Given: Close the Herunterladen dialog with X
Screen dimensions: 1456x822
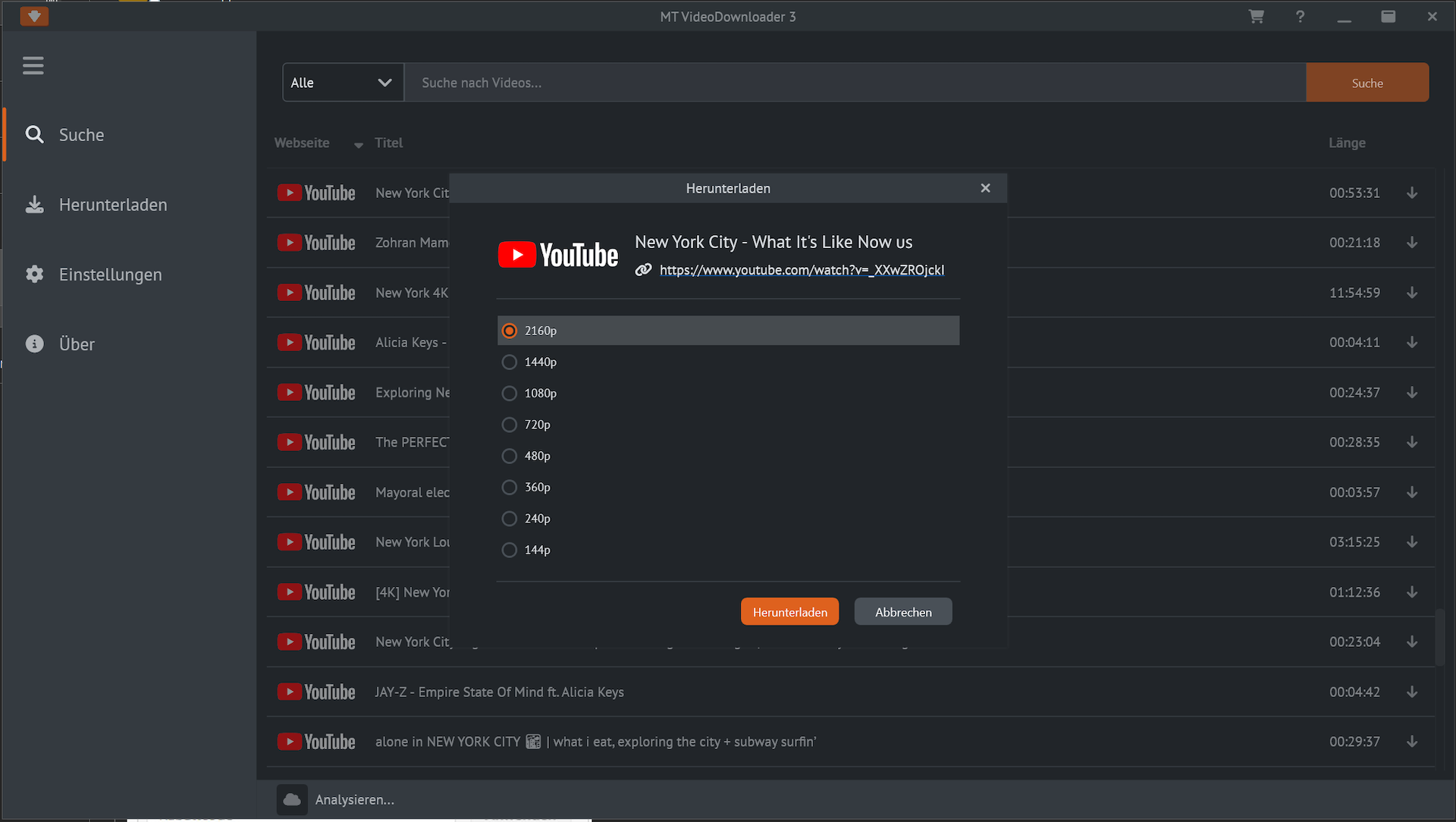Looking at the screenshot, I should coord(985,188).
